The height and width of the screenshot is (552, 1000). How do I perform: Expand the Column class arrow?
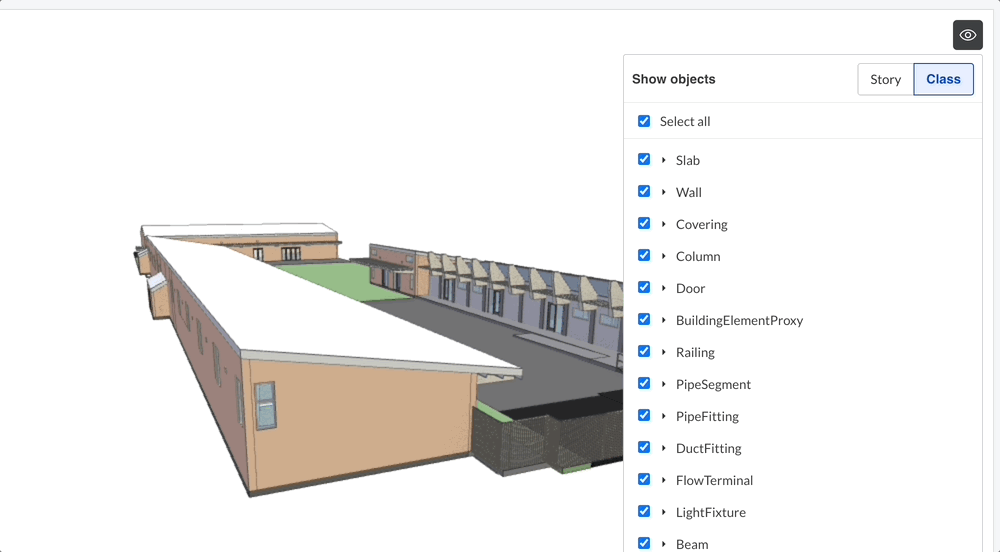click(663, 256)
